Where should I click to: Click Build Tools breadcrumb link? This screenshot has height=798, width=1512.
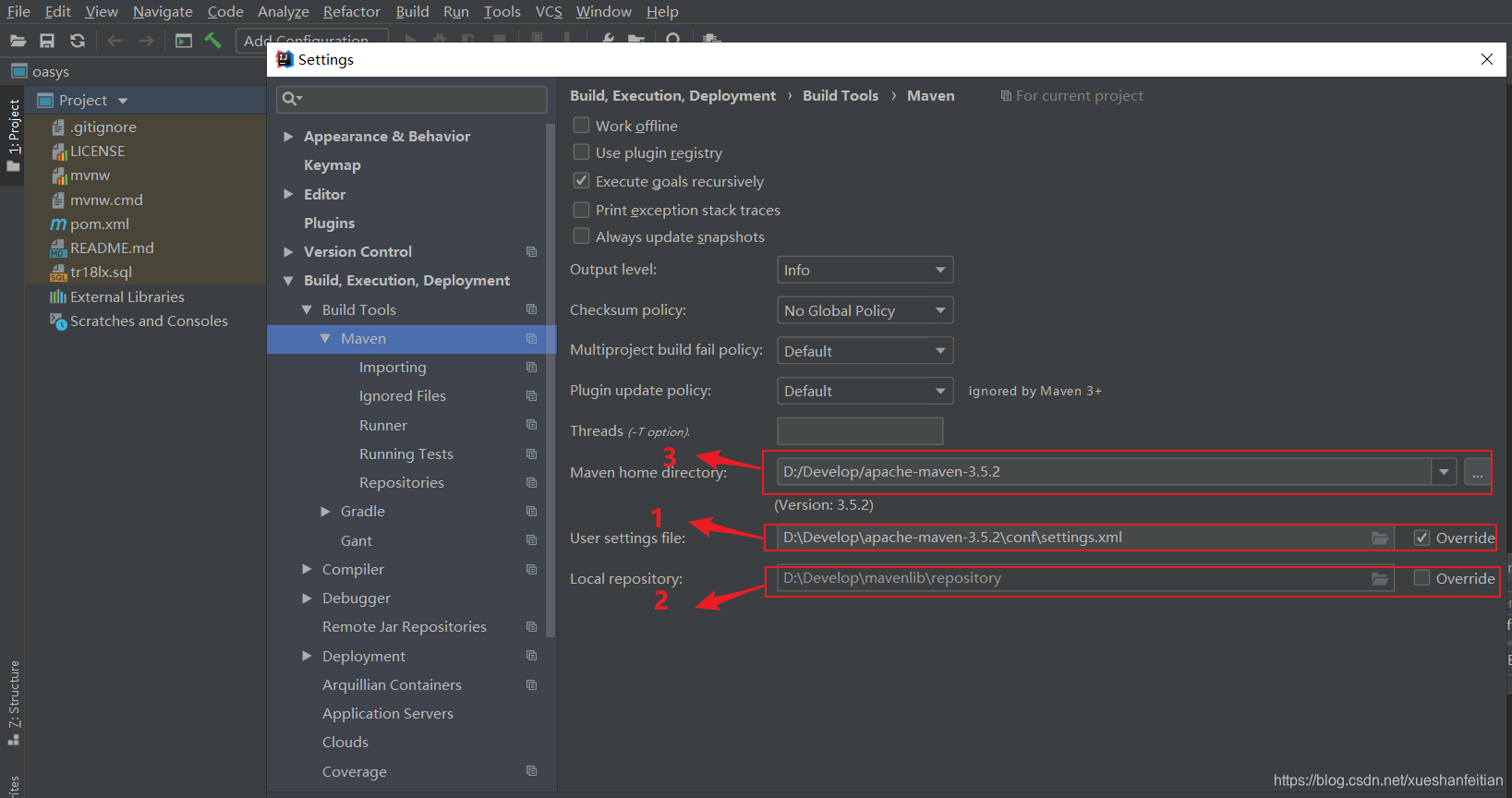click(841, 95)
